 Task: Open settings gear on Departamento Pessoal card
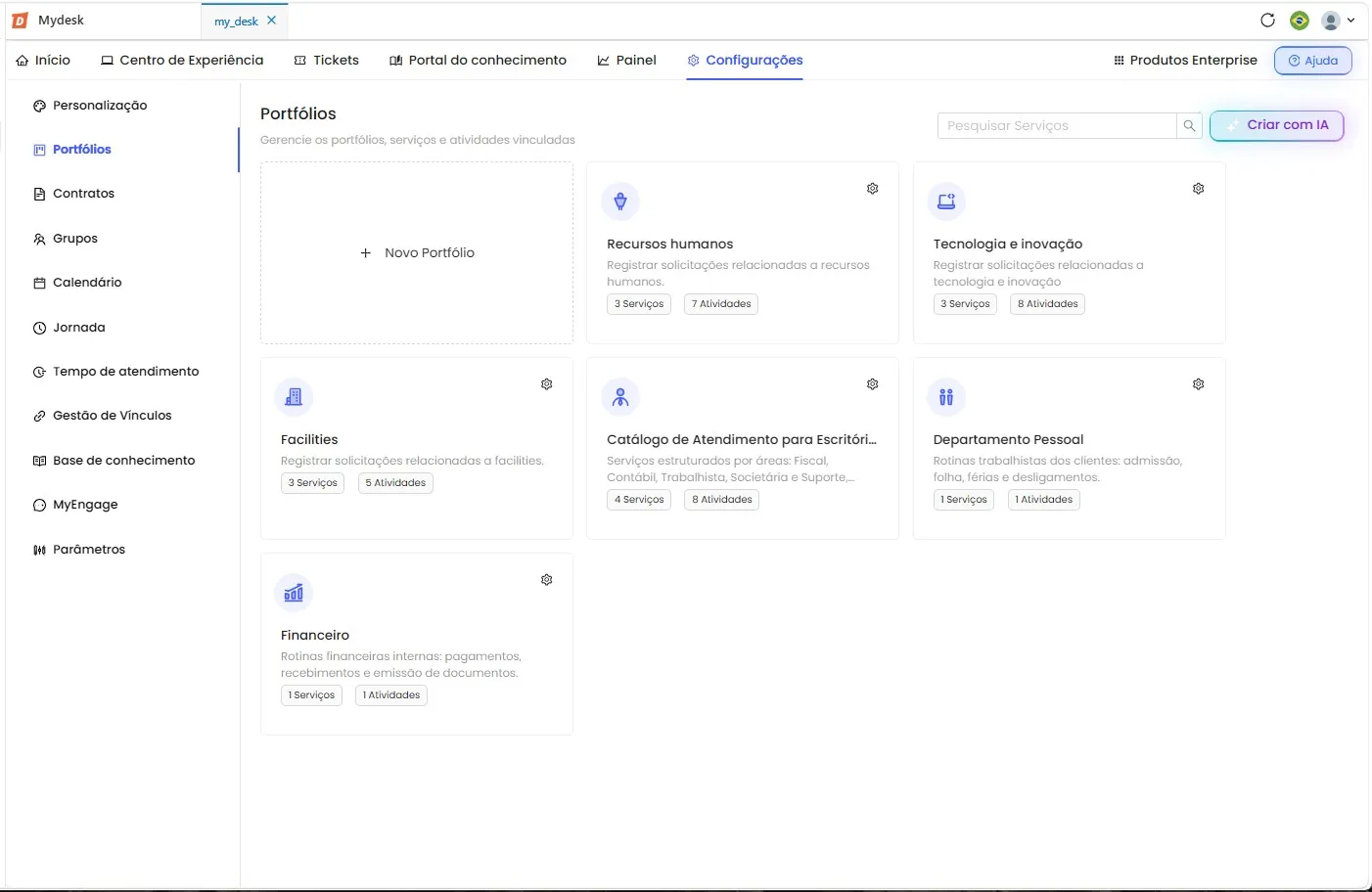(1199, 384)
